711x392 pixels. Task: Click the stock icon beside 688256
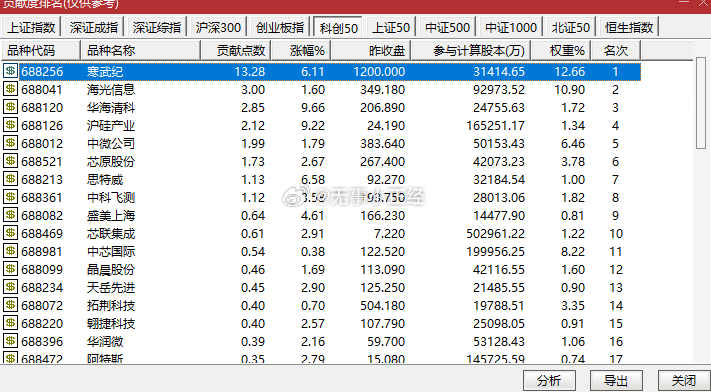pyautogui.click(x=10, y=71)
